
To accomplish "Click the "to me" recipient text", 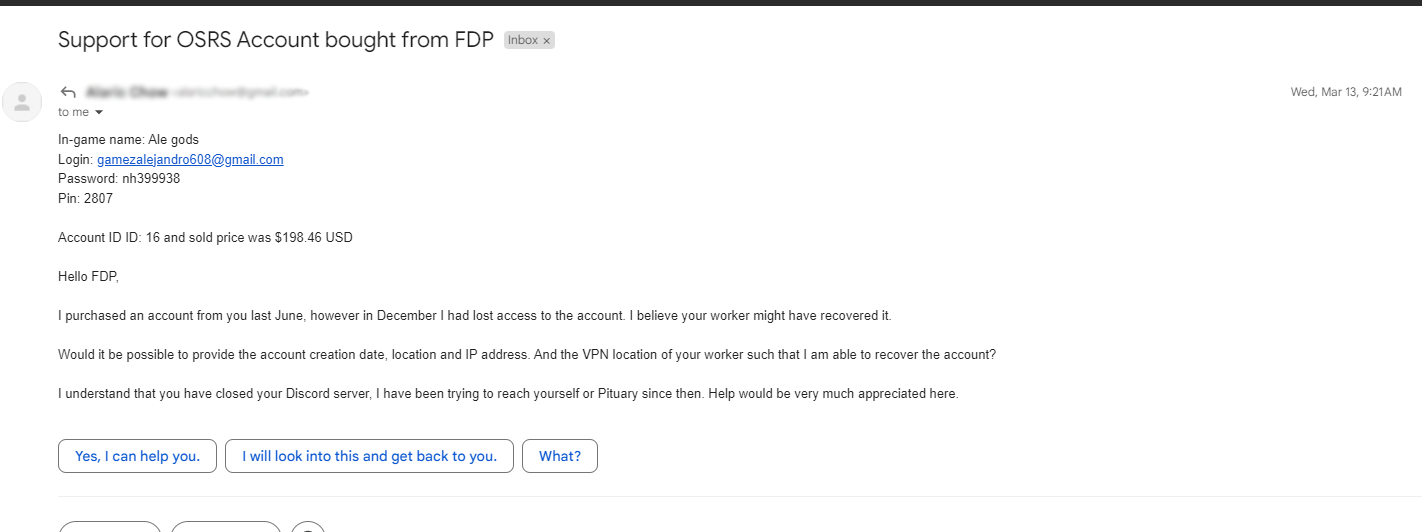I will pos(74,112).
